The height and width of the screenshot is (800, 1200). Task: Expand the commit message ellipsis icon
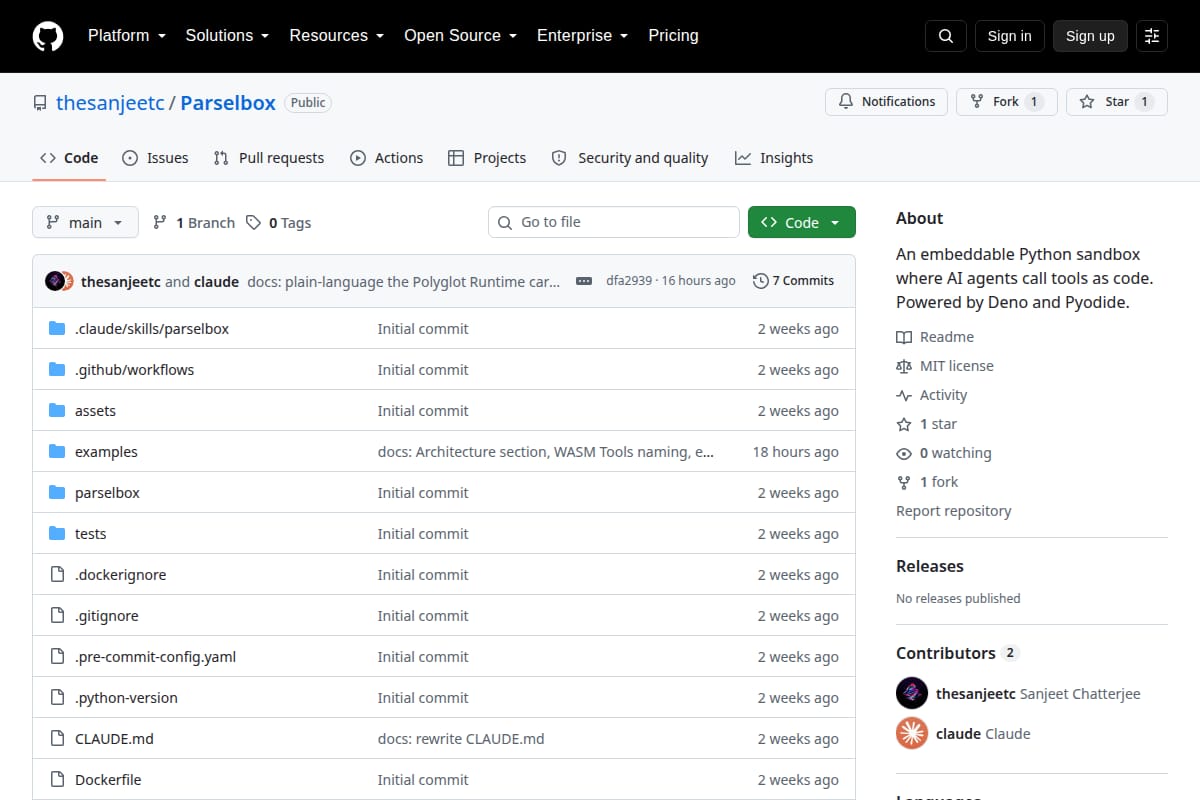coord(584,282)
